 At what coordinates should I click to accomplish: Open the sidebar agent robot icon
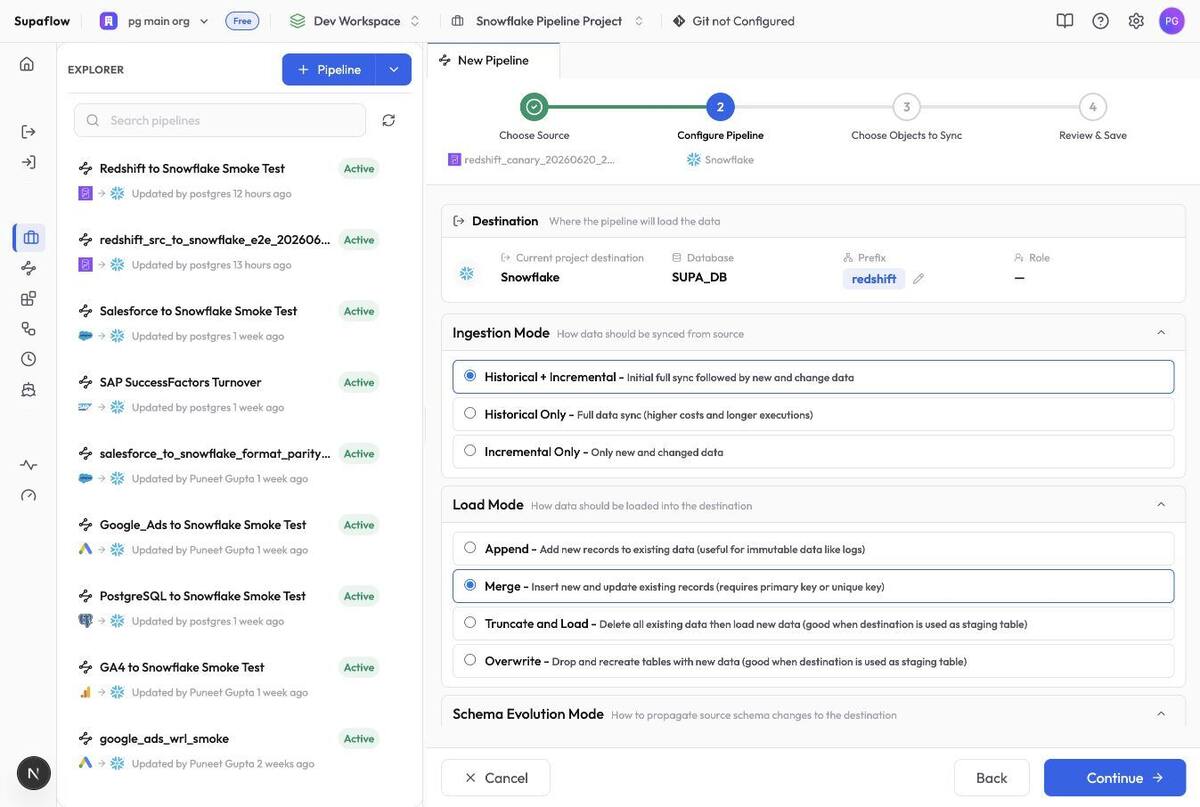pos(28,389)
